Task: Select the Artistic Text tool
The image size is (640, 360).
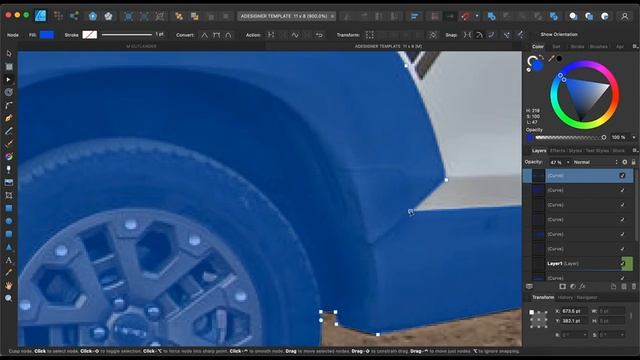Action: 9,260
